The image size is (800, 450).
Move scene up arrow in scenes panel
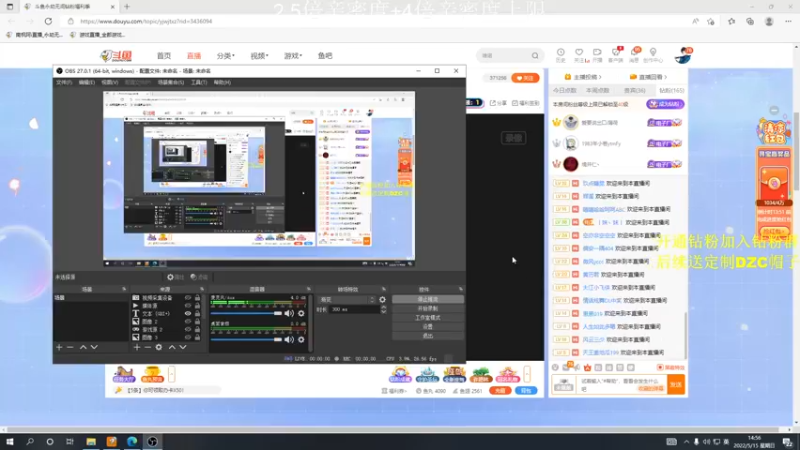(83, 347)
